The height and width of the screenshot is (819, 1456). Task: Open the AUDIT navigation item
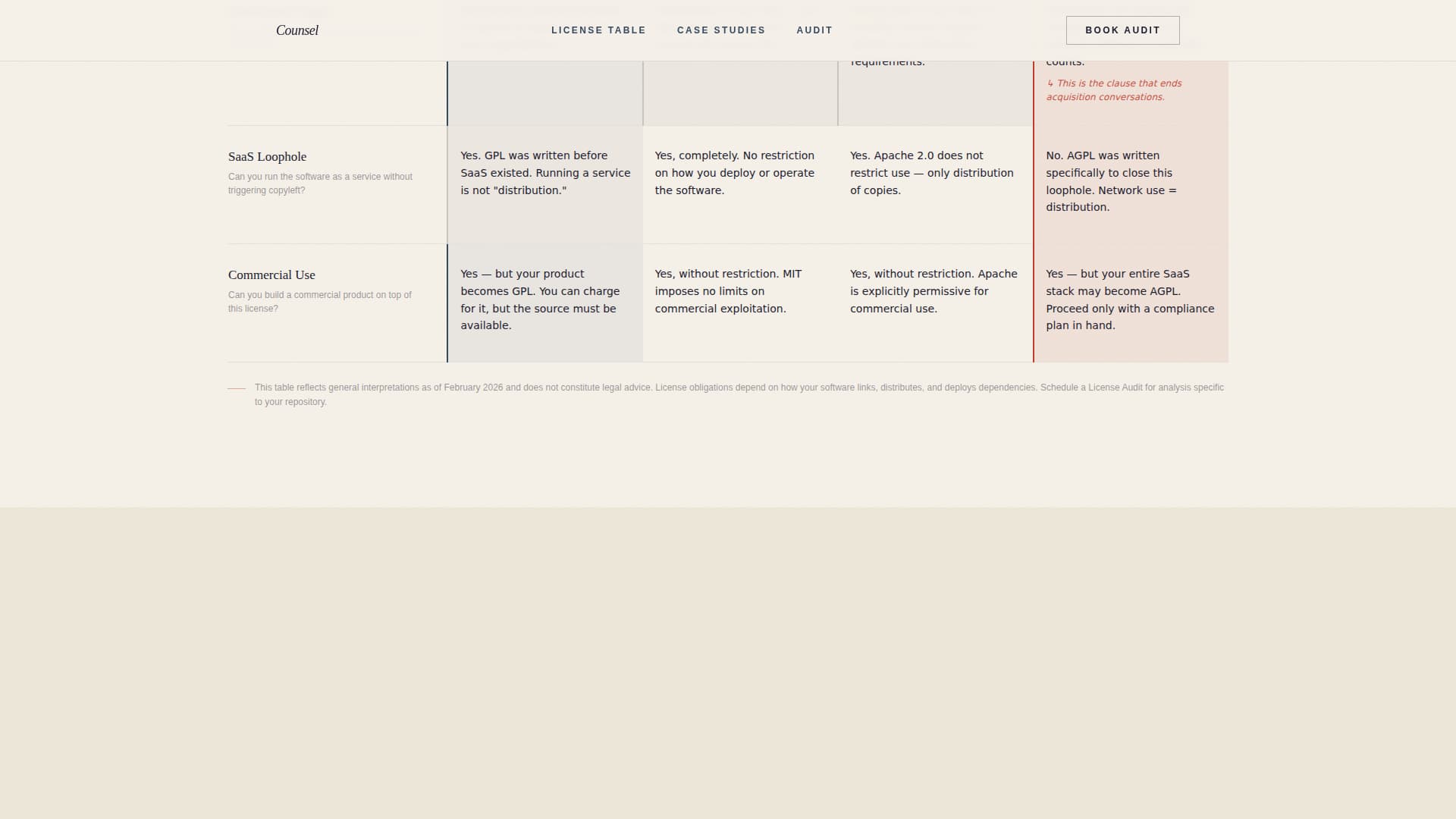(814, 30)
